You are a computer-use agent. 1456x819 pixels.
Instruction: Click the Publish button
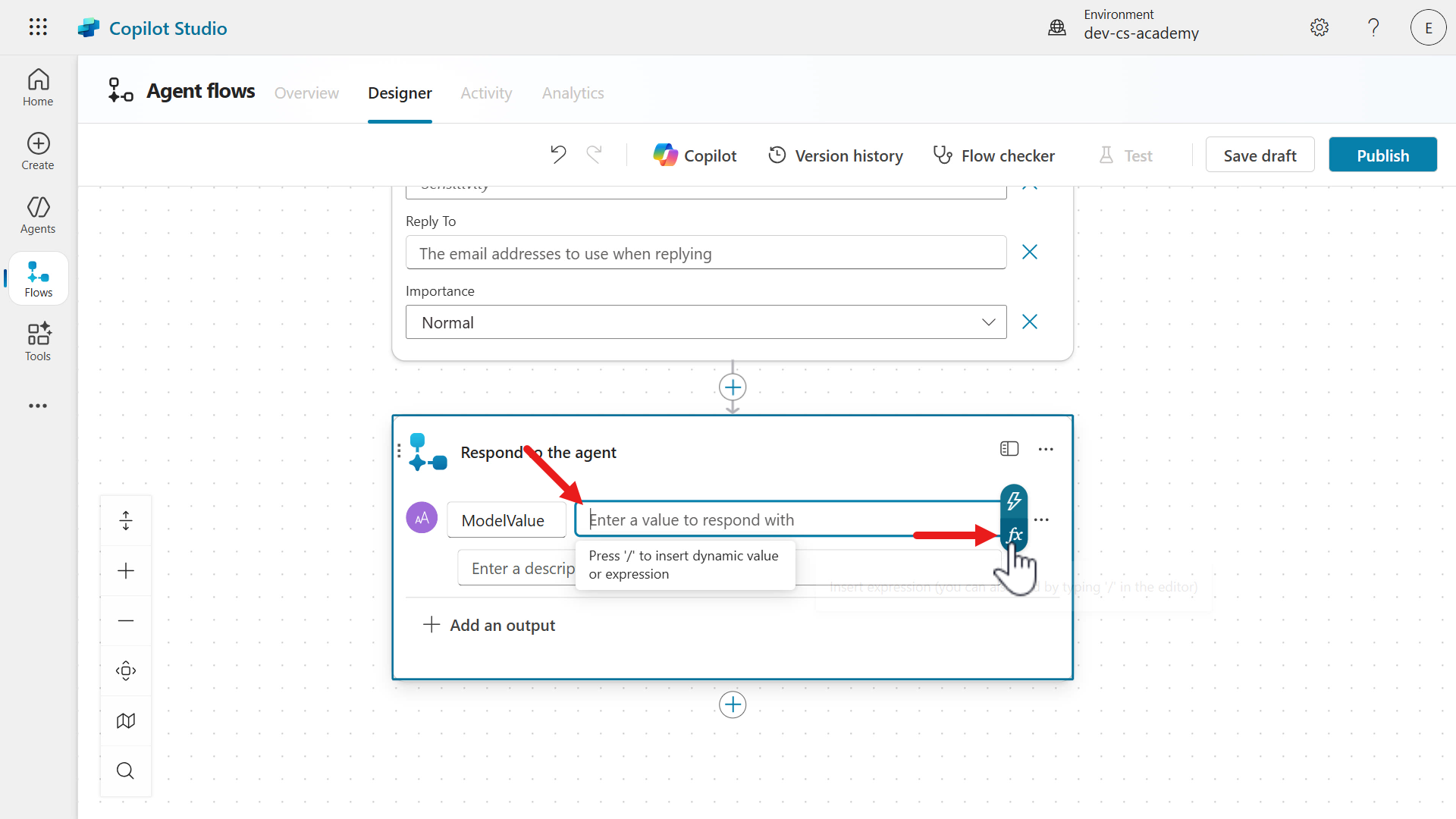[x=1382, y=155]
